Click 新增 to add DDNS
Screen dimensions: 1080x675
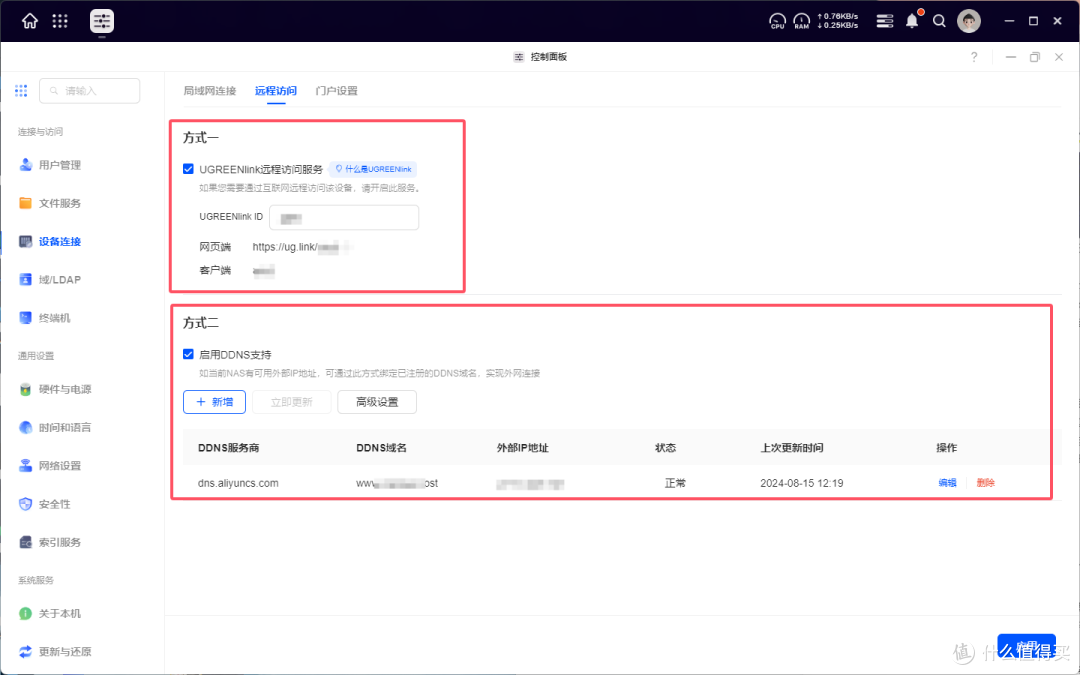[x=214, y=402]
